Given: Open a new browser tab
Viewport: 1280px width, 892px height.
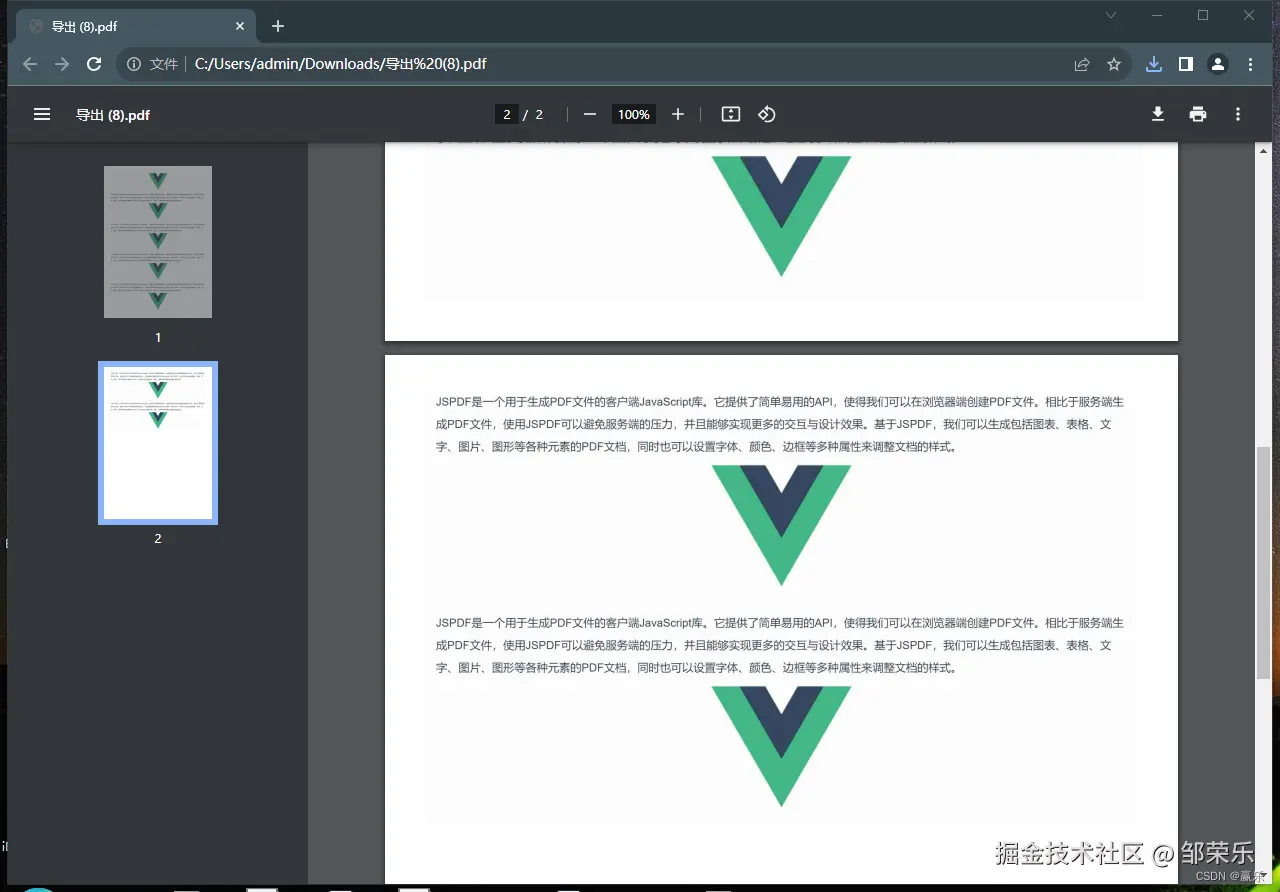Looking at the screenshot, I should pyautogui.click(x=277, y=26).
